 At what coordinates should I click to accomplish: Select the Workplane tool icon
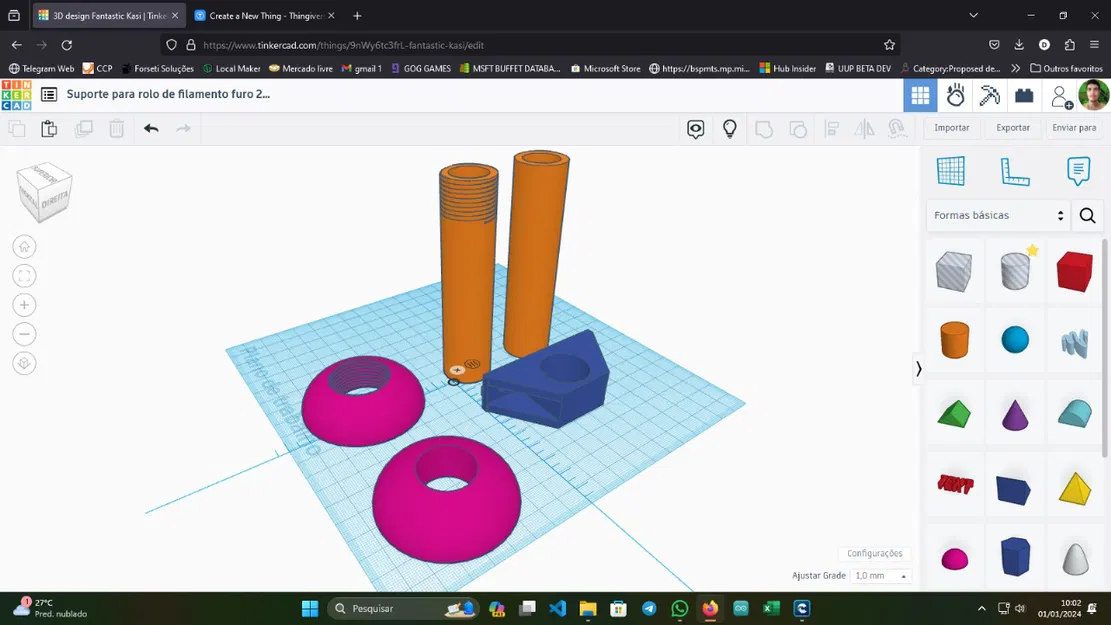pyautogui.click(x=950, y=171)
